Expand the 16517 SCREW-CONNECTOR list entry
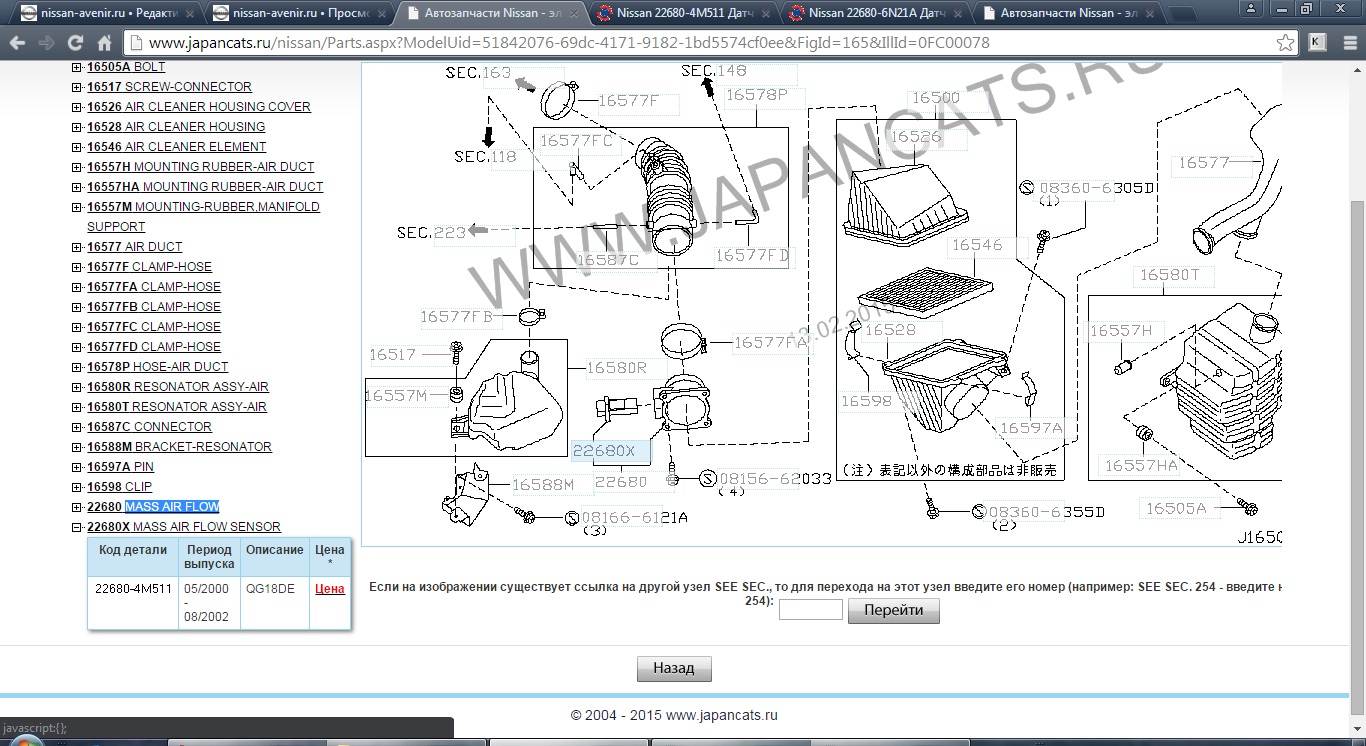Image resolution: width=1366 pixels, height=746 pixels. pyautogui.click(x=77, y=87)
